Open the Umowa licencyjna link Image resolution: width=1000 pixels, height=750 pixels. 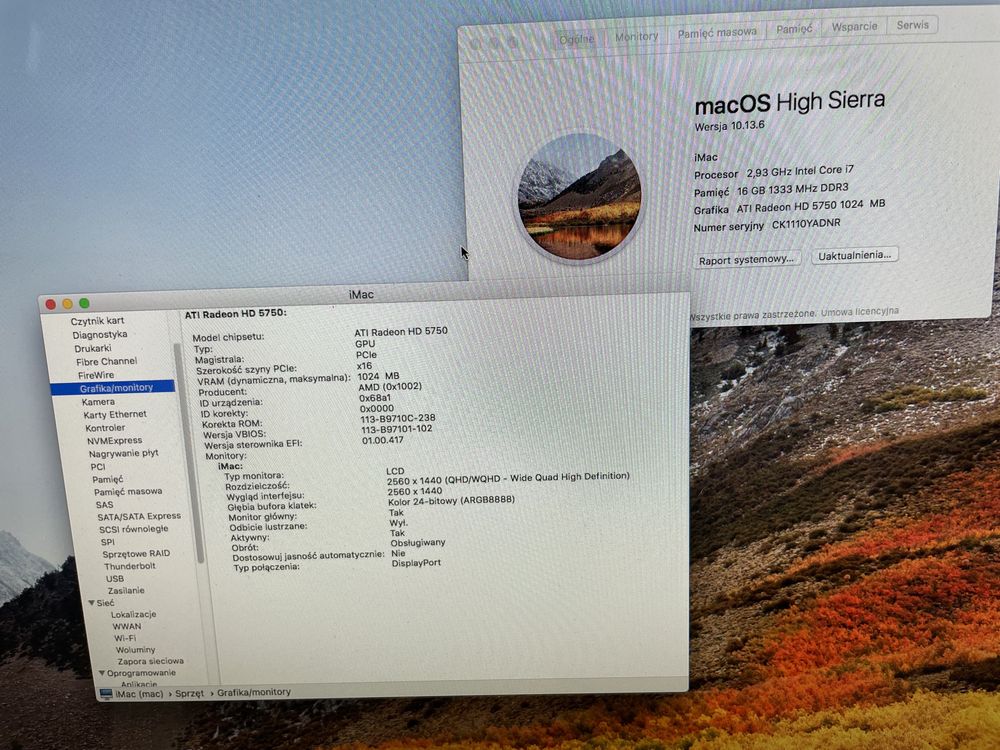pyautogui.click(x=860, y=312)
